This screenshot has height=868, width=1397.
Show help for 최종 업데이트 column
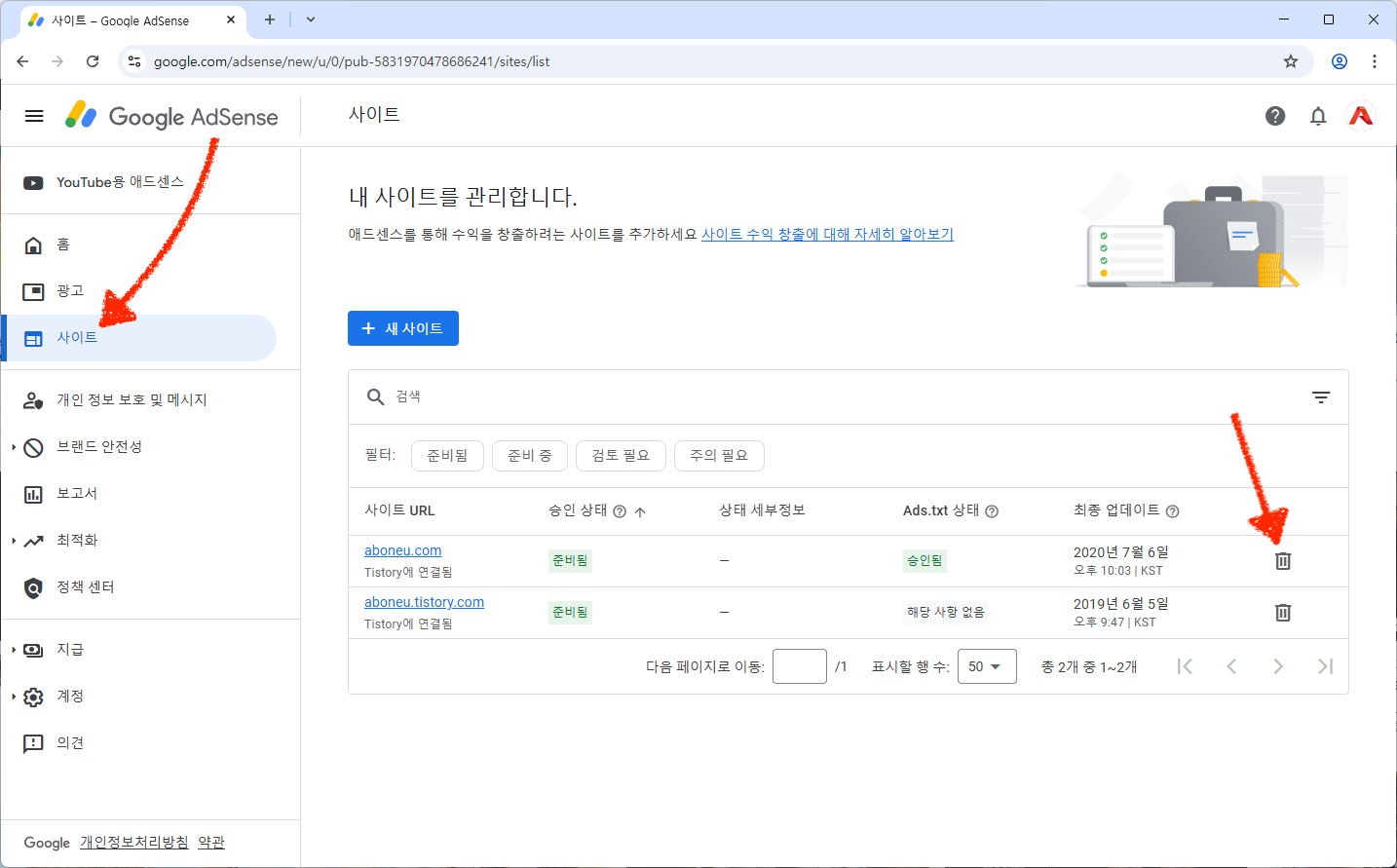coord(1173,511)
